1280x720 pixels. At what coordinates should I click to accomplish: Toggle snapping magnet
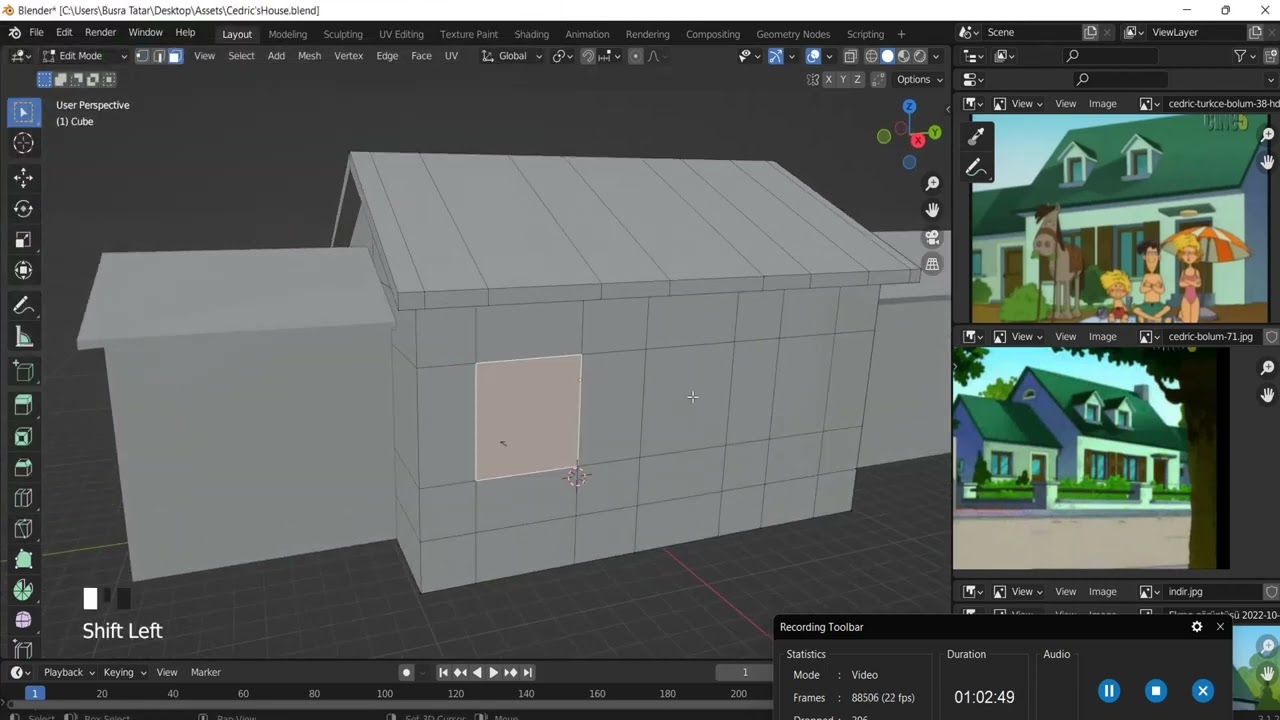coord(587,56)
